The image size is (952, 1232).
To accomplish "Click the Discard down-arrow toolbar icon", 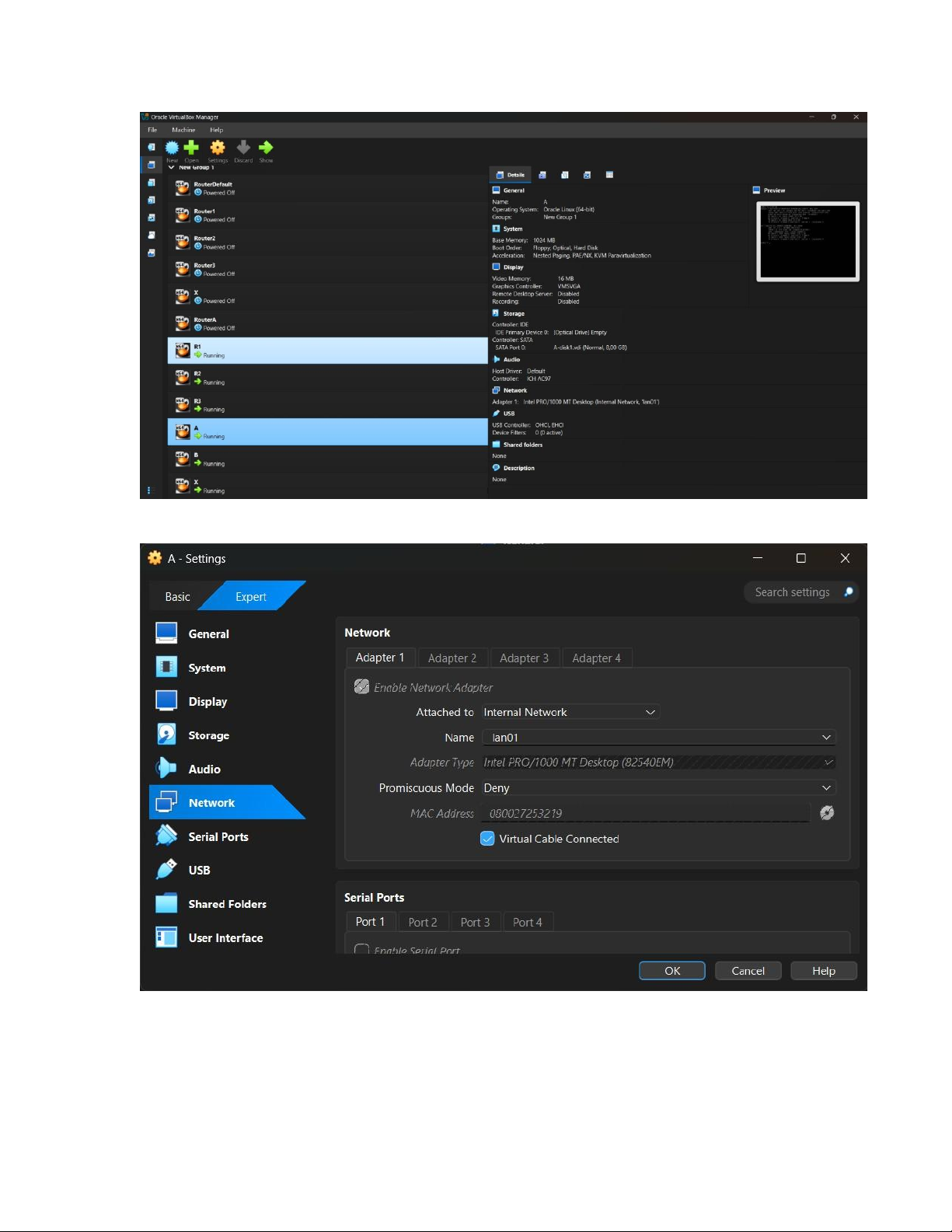I will (243, 148).
